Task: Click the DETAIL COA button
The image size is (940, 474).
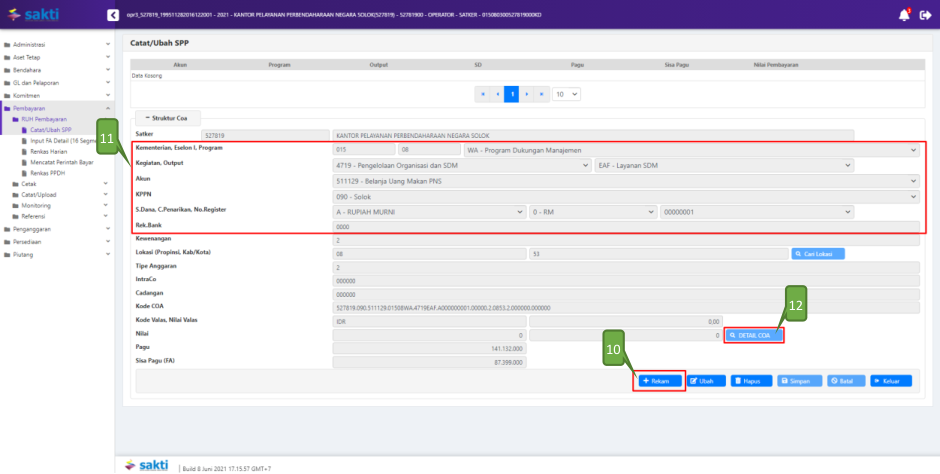Action: (x=755, y=335)
